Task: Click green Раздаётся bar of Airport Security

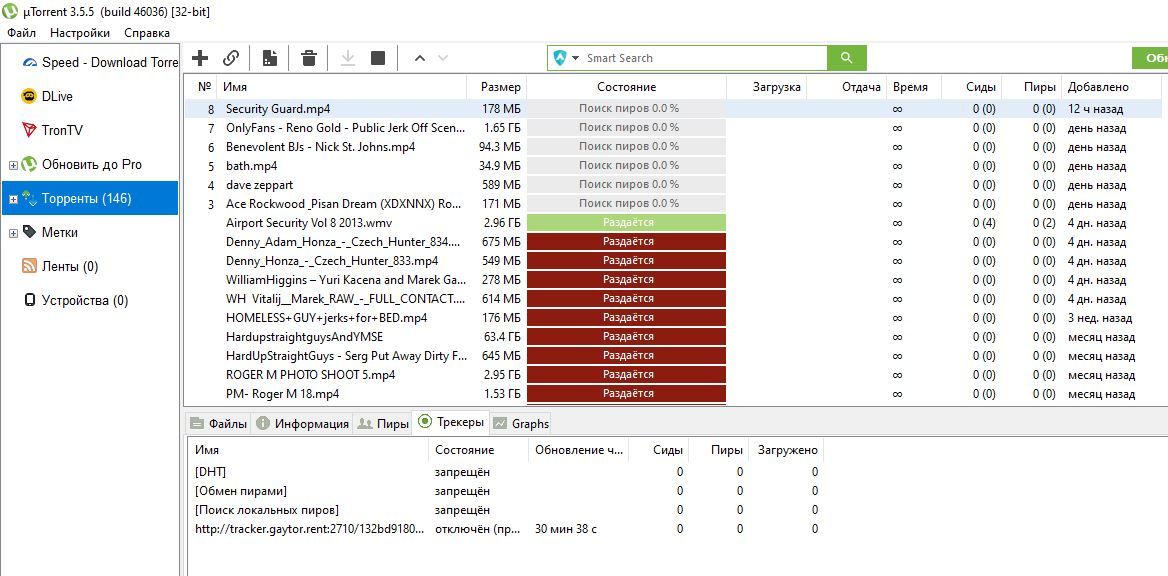Action: click(x=626, y=222)
